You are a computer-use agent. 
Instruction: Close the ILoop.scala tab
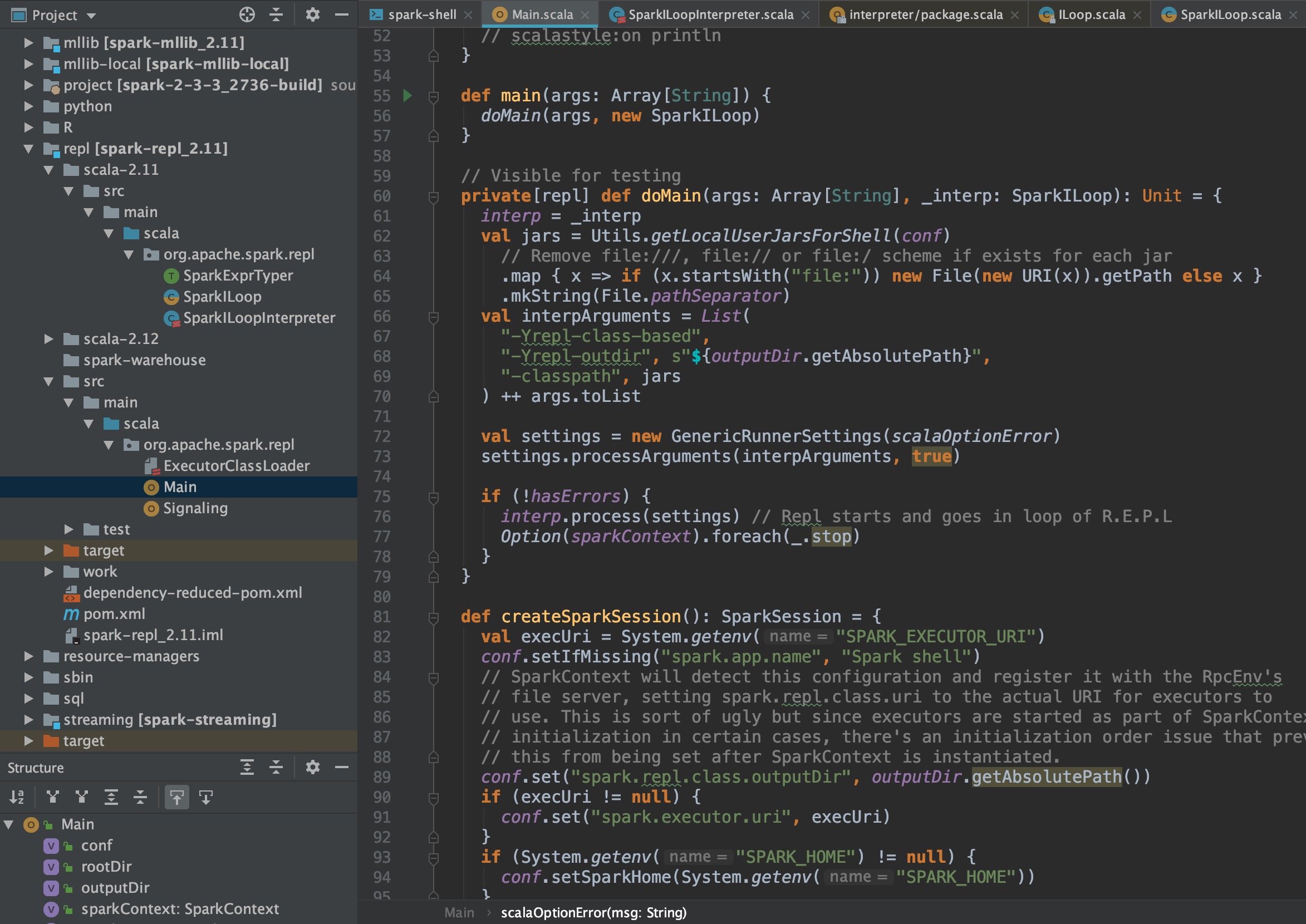tap(1137, 15)
